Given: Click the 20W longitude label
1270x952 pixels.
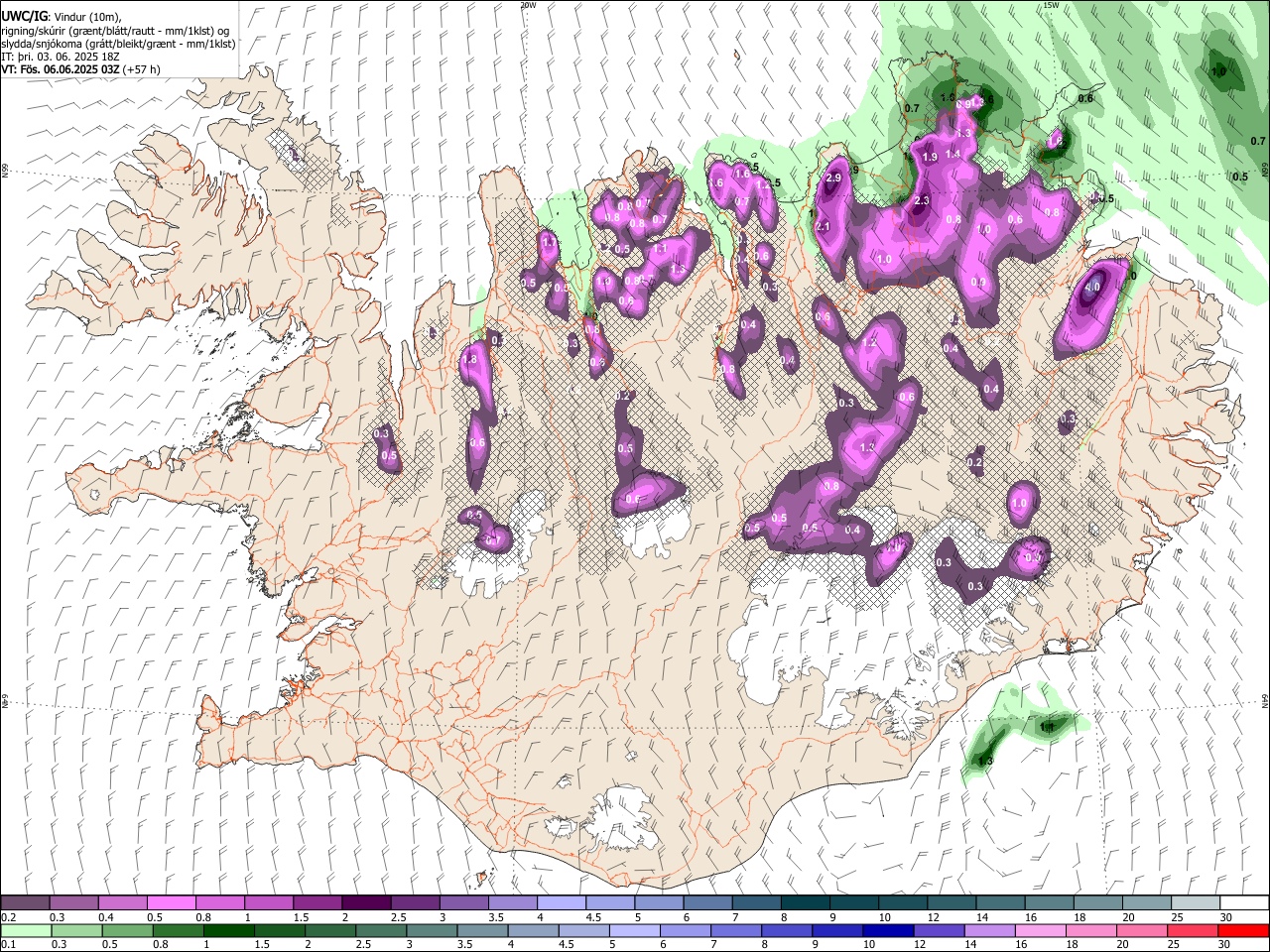Looking at the screenshot, I should (529, 5).
